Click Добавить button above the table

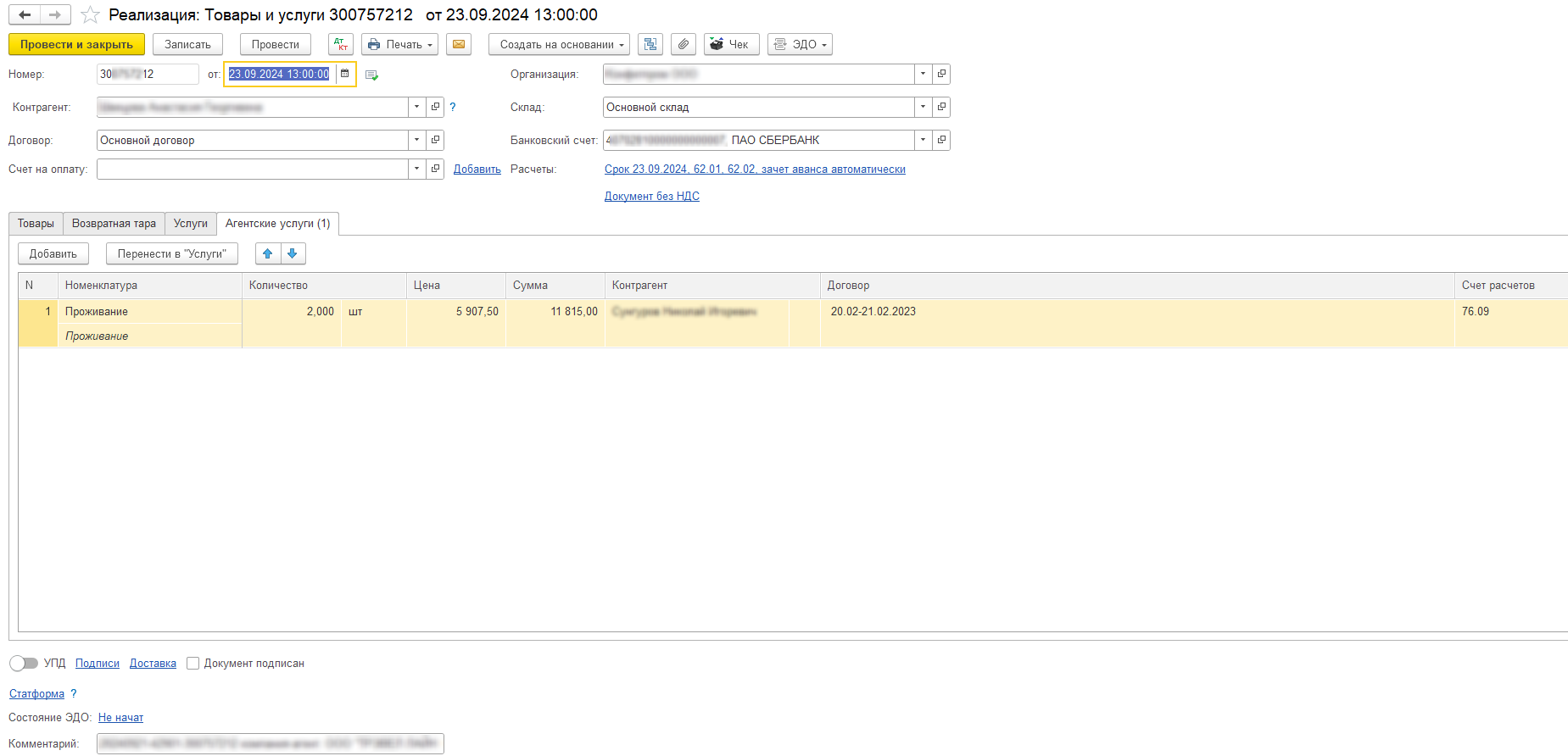53,253
